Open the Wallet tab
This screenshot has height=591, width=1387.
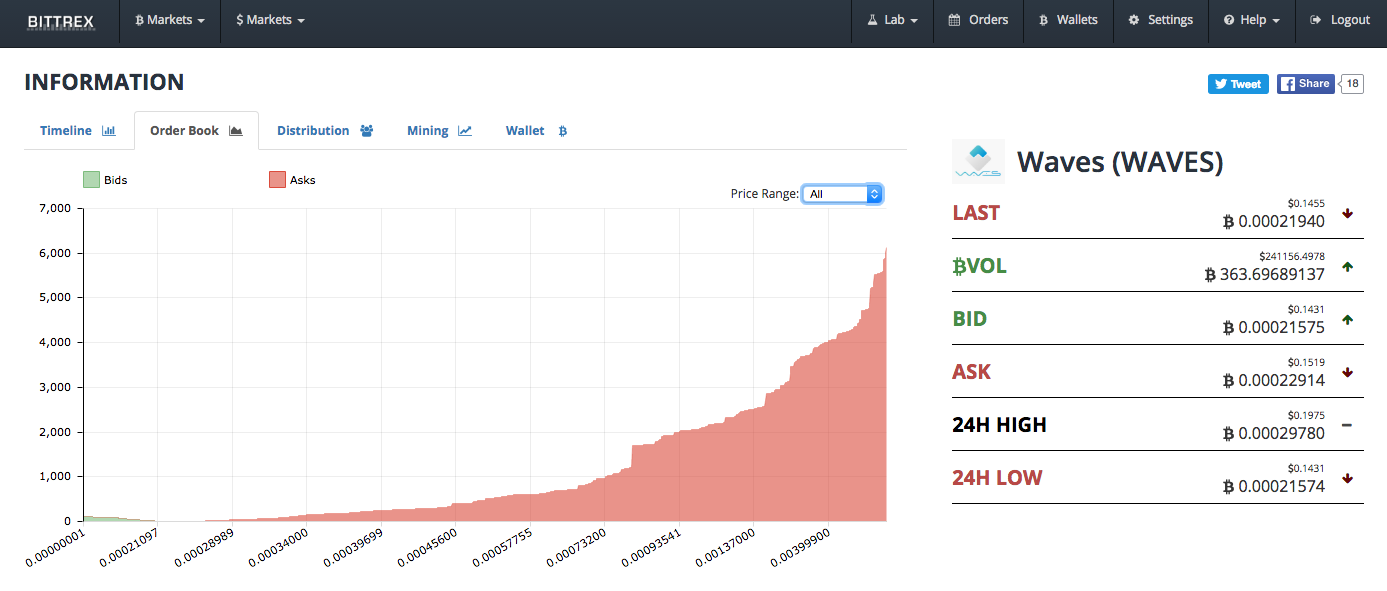click(x=536, y=131)
